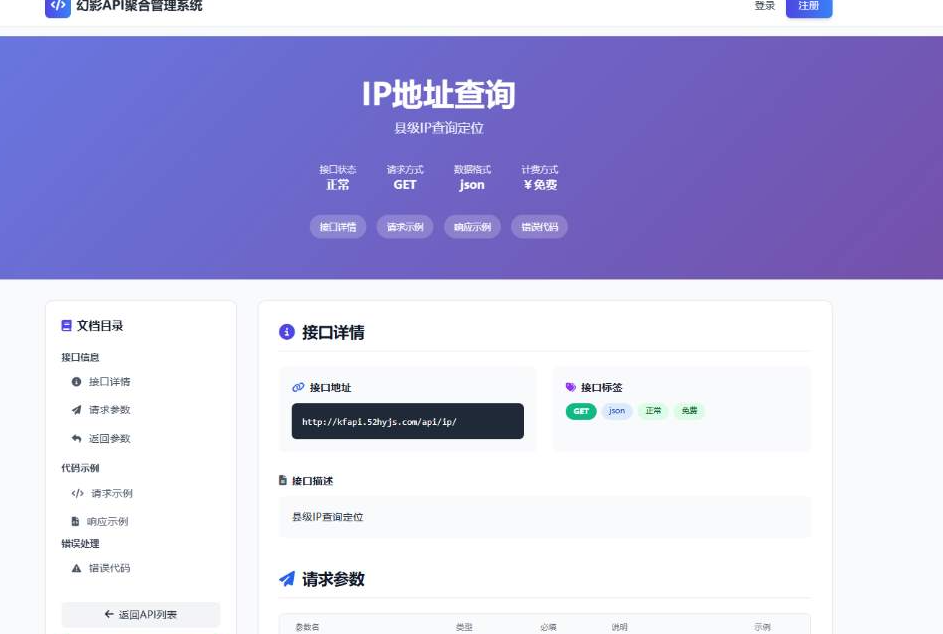This screenshot has height=634, width=943.
Task: Click the API URL code box
Action: click(x=408, y=421)
